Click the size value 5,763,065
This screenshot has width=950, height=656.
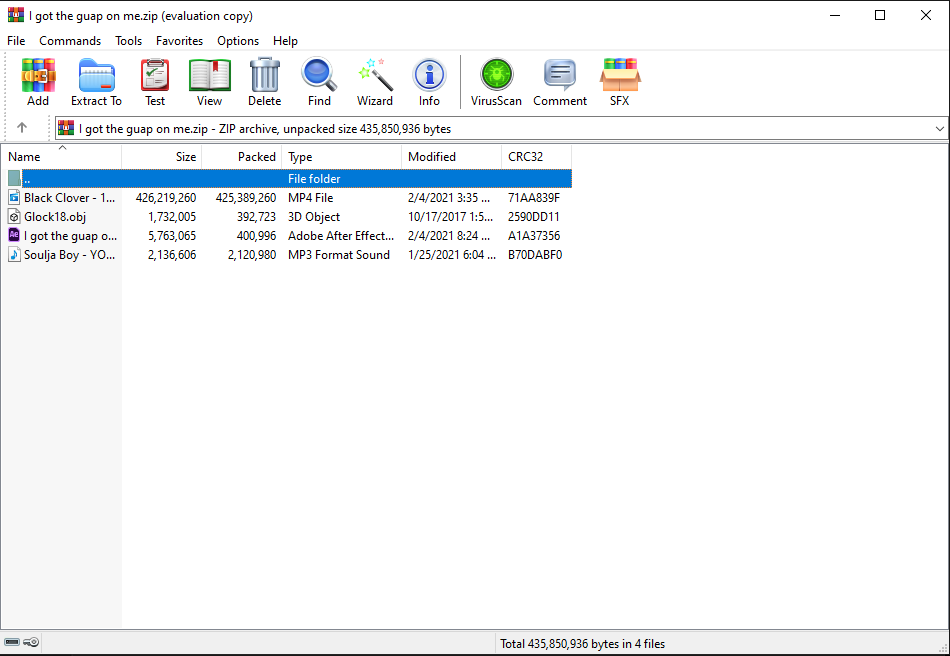(x=172, y=236)
